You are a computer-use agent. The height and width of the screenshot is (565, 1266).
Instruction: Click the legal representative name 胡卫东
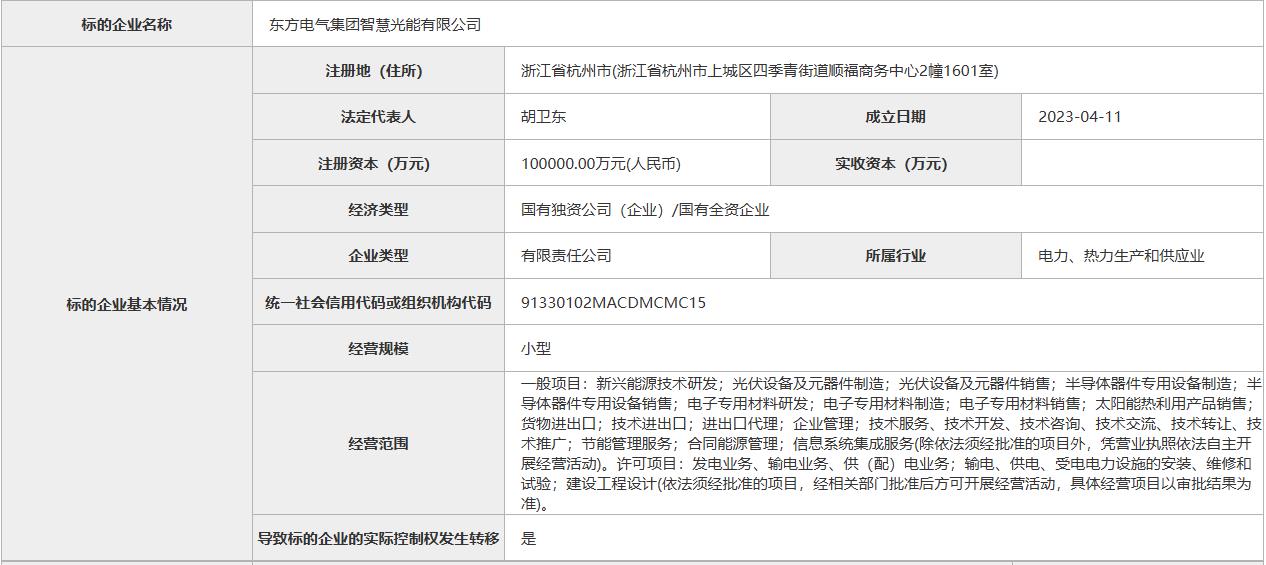click(x=544, y=117)
